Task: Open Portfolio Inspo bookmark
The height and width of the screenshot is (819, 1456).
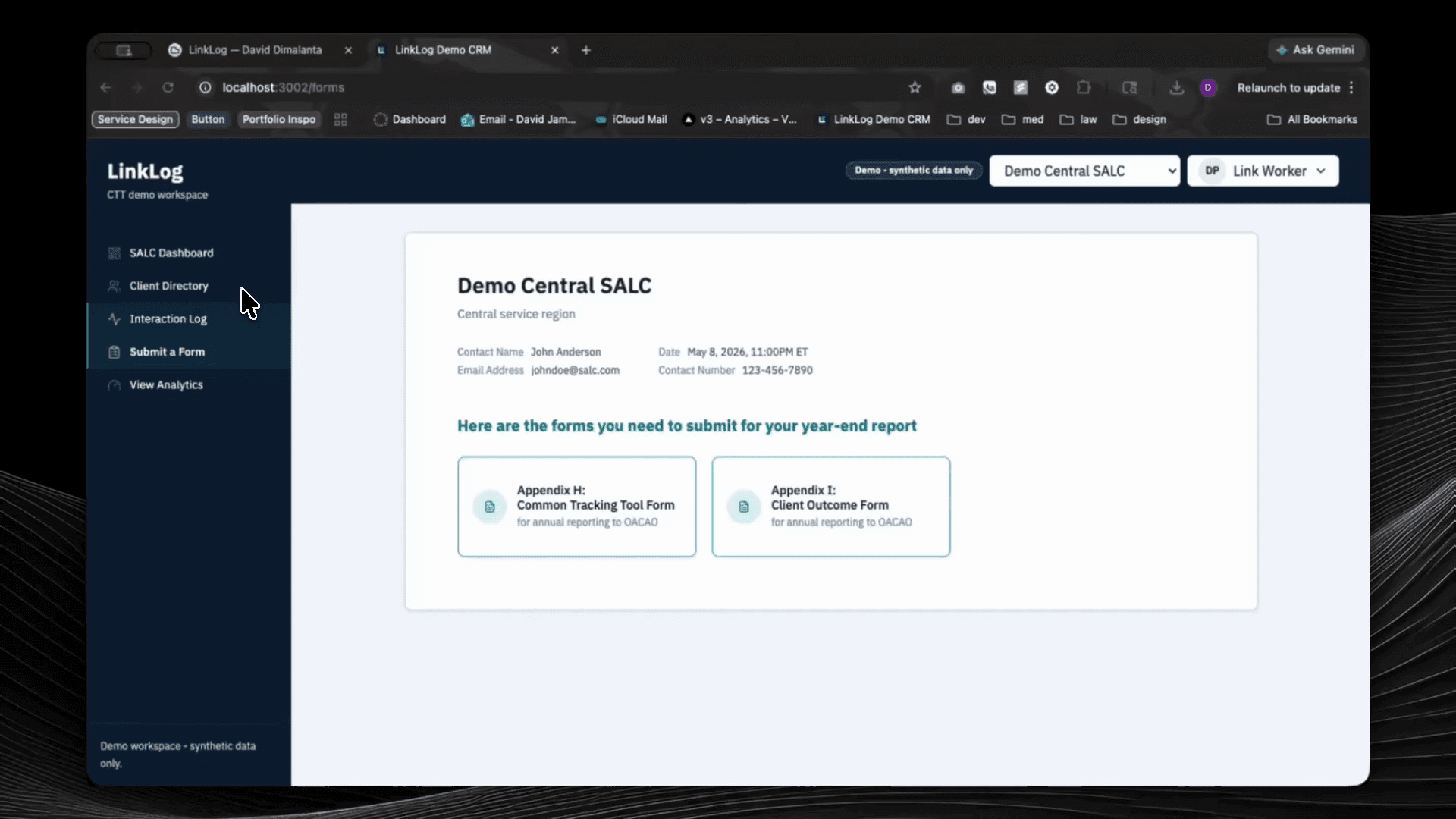Action: click(278, 120)
